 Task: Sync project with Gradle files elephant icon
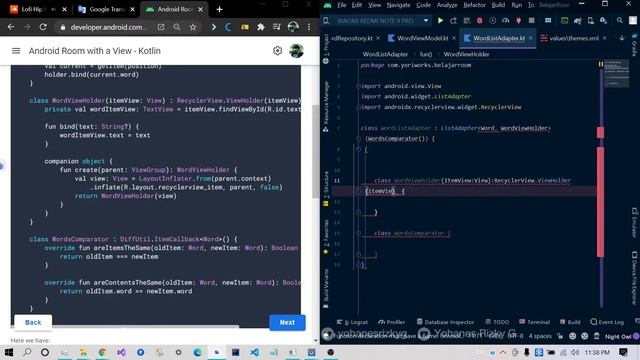coord(578,20)
